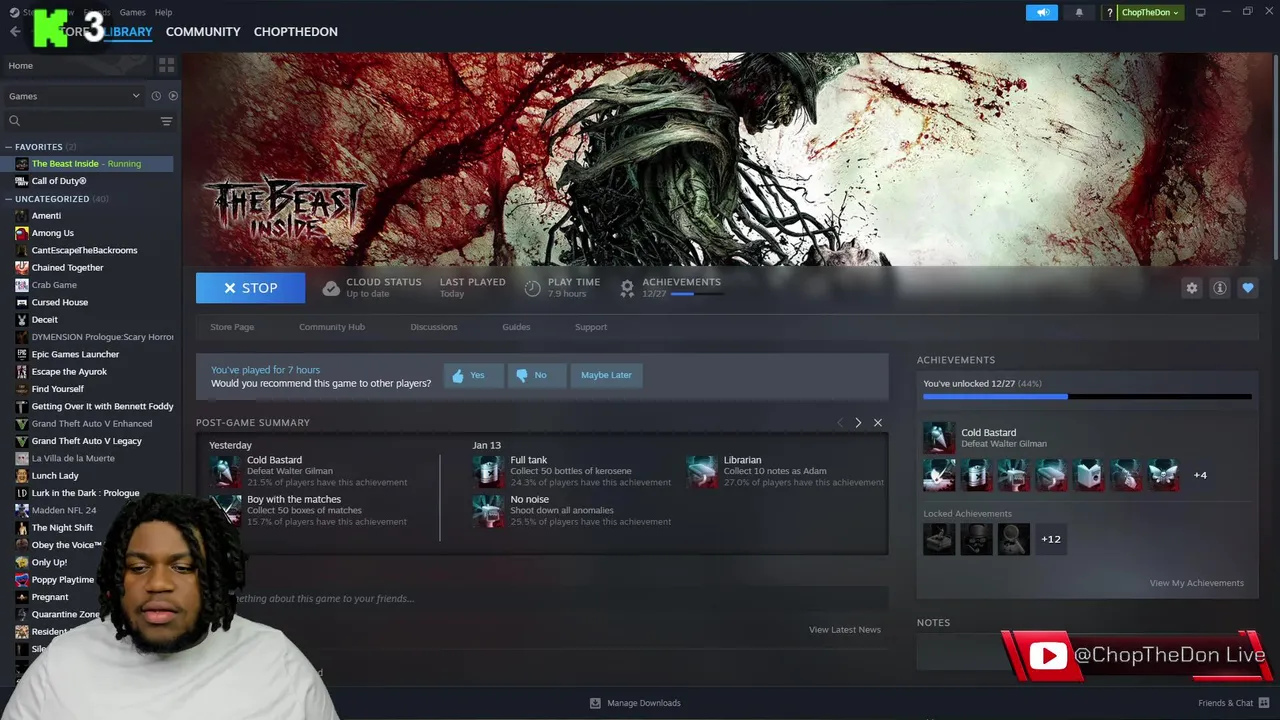Toggle favorite heart for this game
This screenshot has width=1280, height=720.
[1247, 288]
